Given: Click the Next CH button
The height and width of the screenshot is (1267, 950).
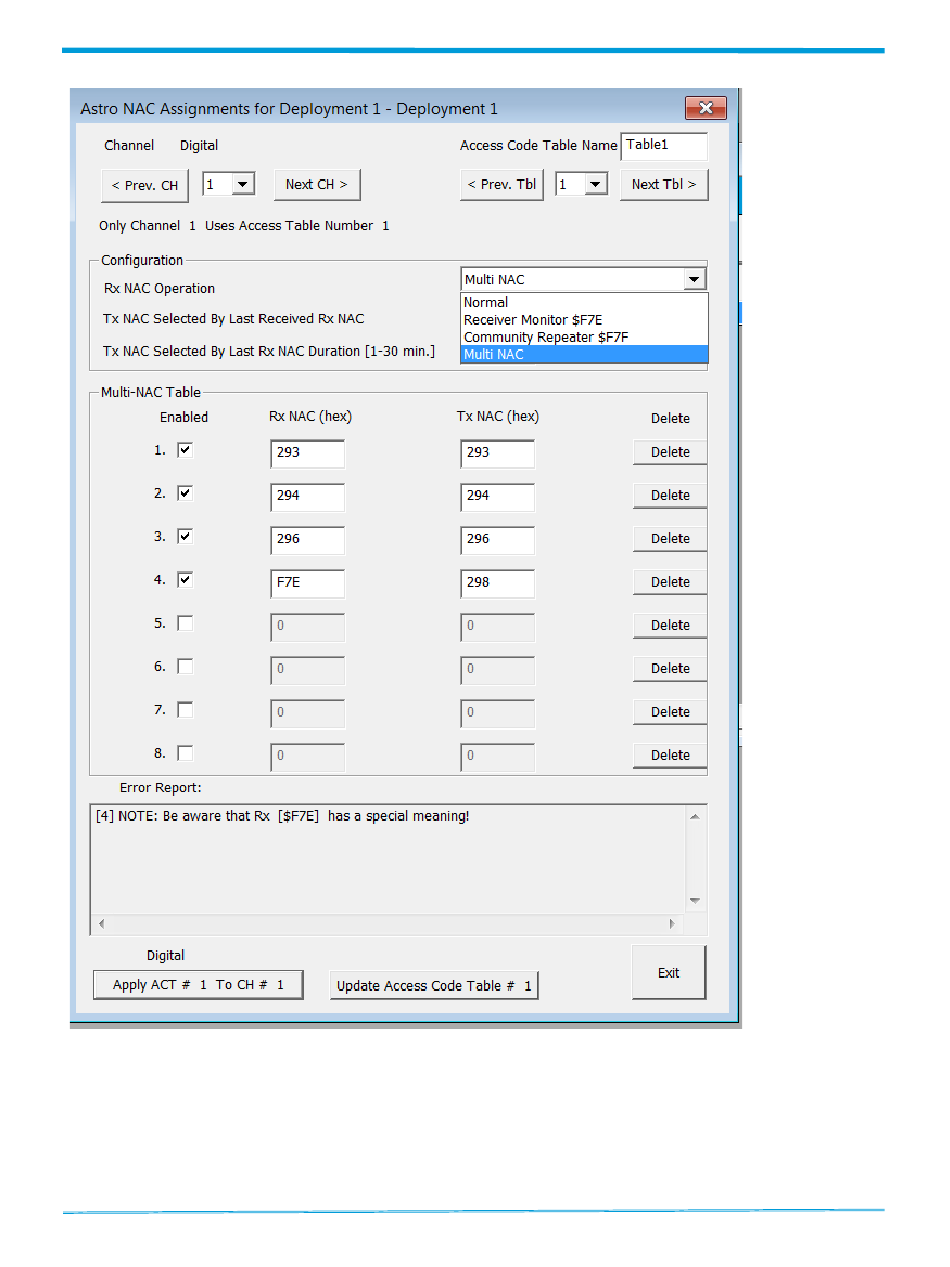Looking at the screenshot, I should click(316, 185).
